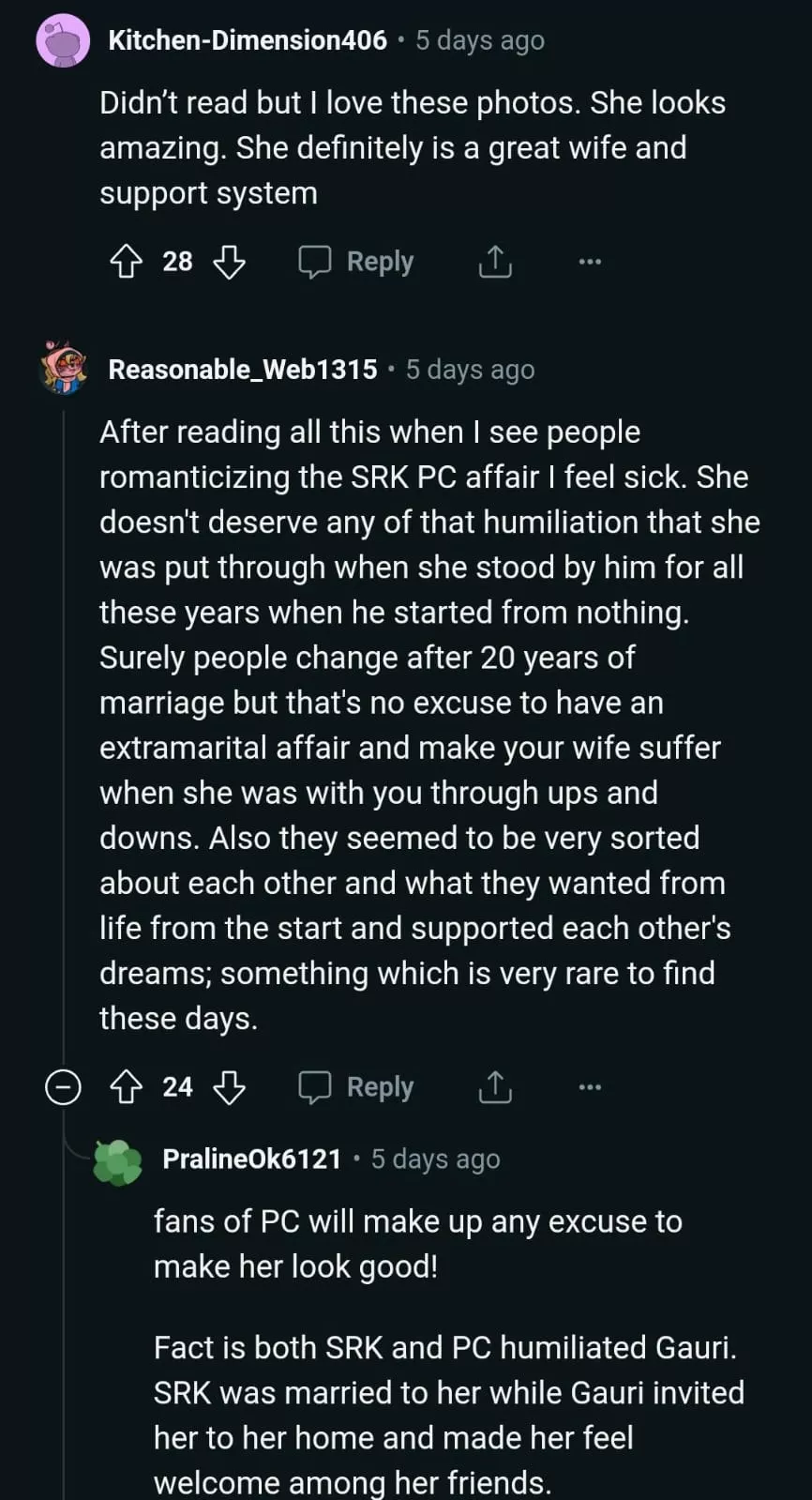812x1500 pixels.
Task: Share Kitchen-Dimension406's comment
Action: point(495,262)
